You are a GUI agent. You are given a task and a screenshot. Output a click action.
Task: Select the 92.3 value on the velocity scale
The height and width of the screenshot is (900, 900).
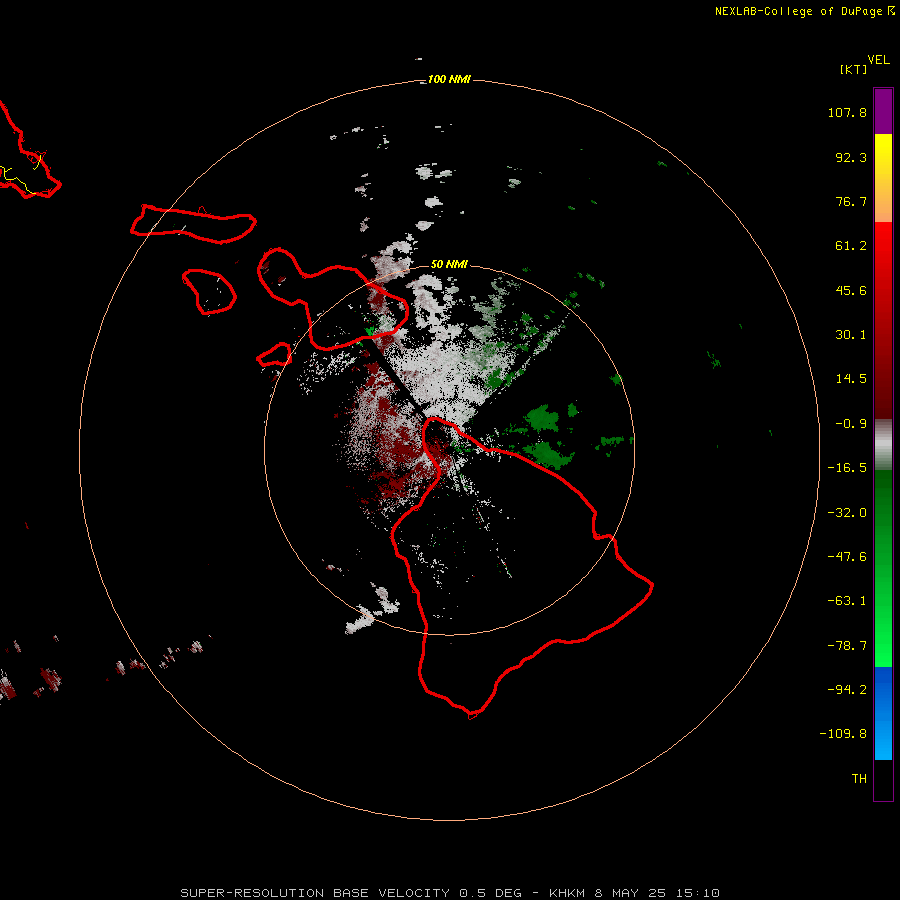point(851,157)
